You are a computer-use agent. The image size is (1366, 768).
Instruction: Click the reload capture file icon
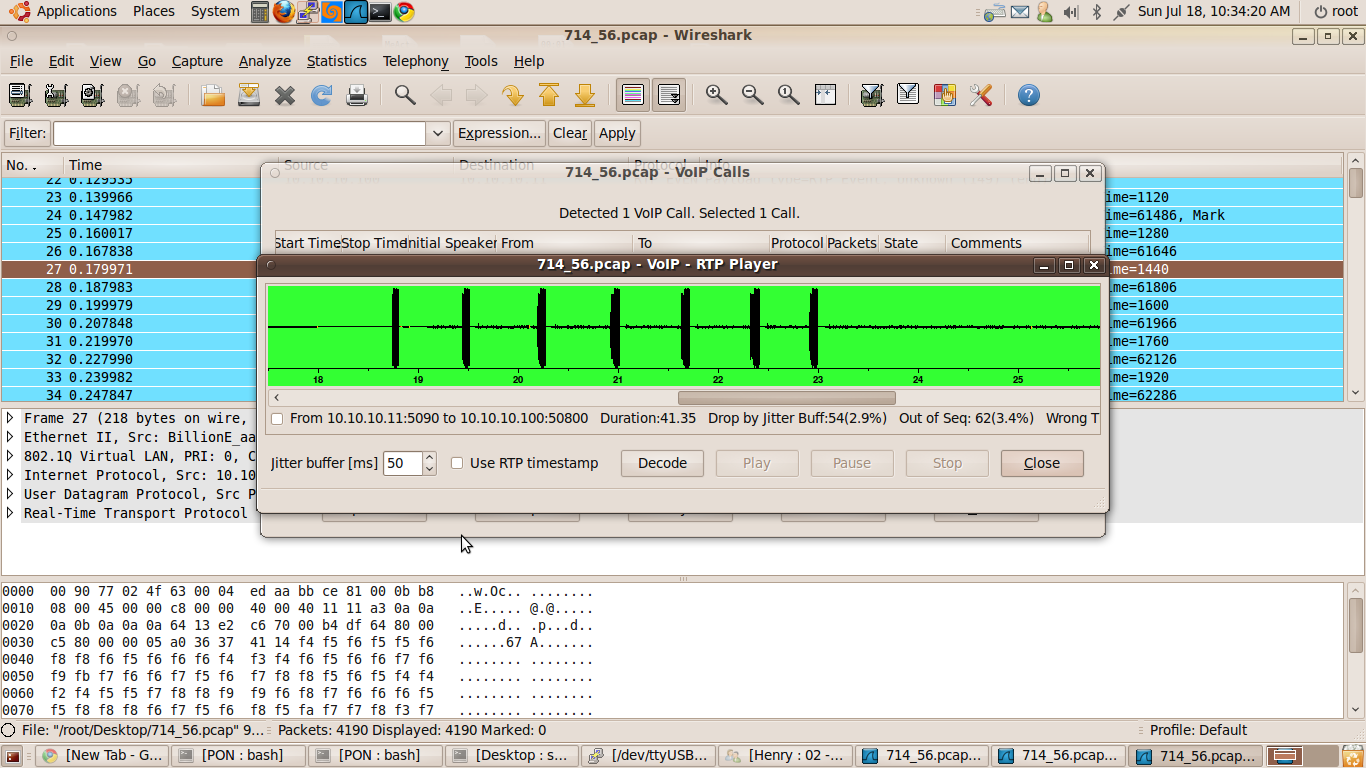tap(321, 95)
